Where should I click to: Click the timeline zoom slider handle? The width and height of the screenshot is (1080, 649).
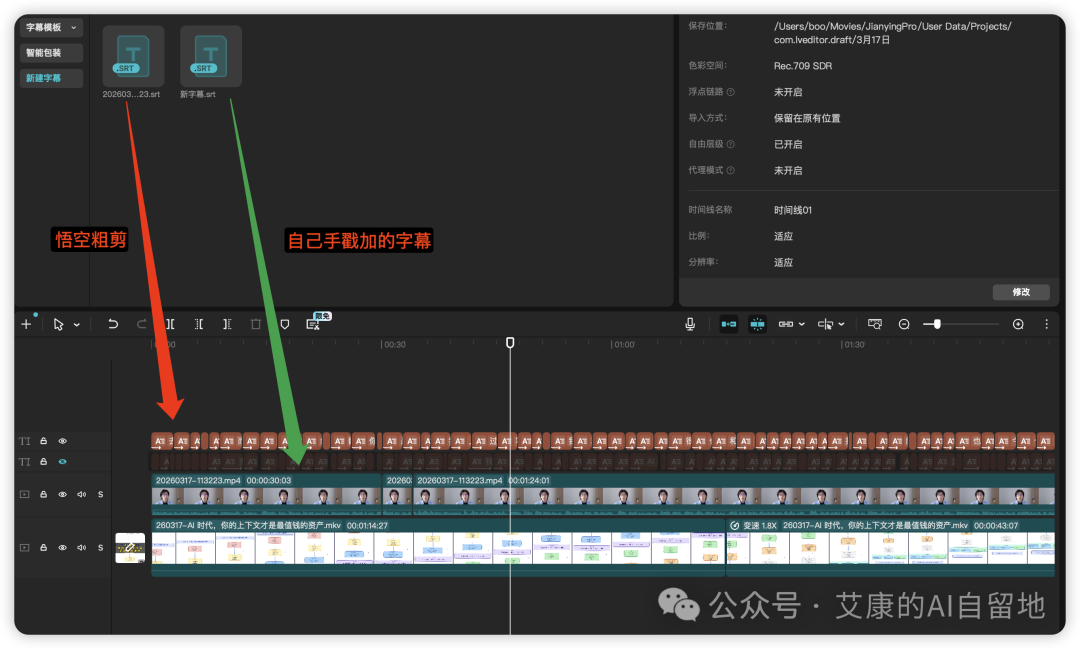pos(937,324)
